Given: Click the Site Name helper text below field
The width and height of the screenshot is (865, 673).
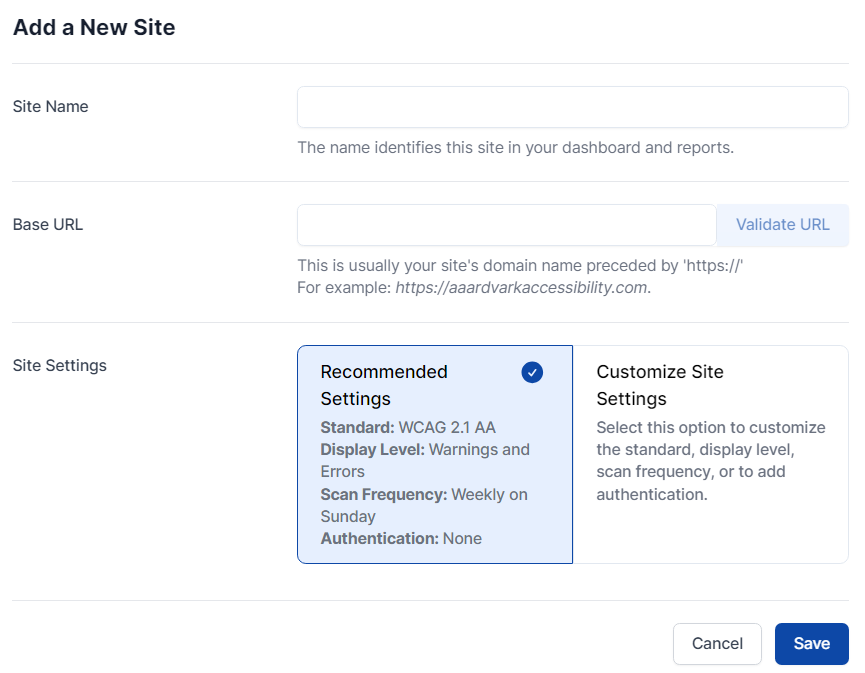Looking at the screenshot, I should 515,148.
